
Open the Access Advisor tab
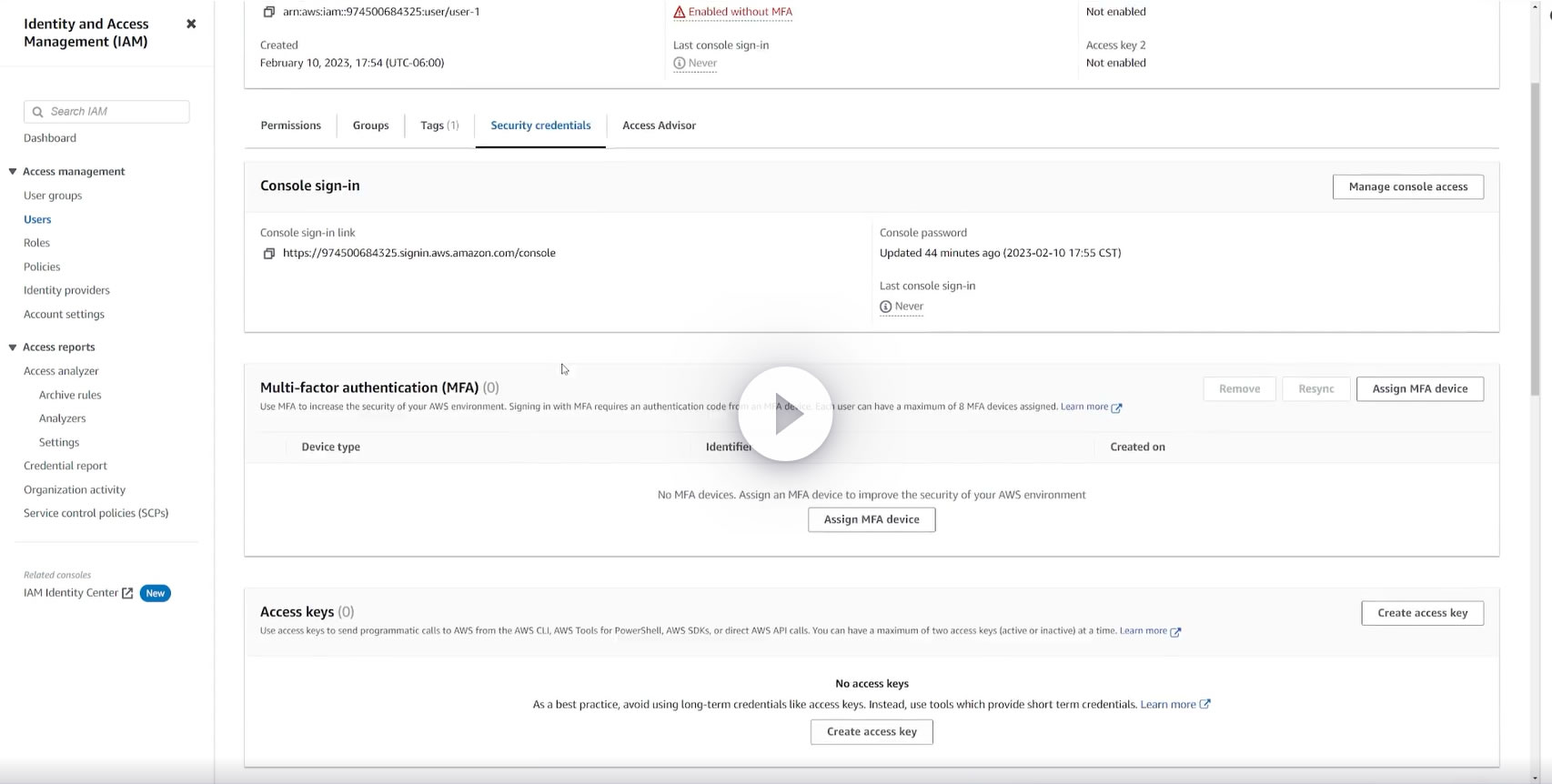(659, 126)
